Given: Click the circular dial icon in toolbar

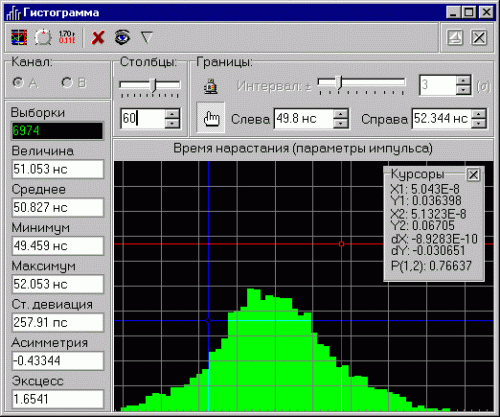Looking at the screenshot, I should [43, 37].
